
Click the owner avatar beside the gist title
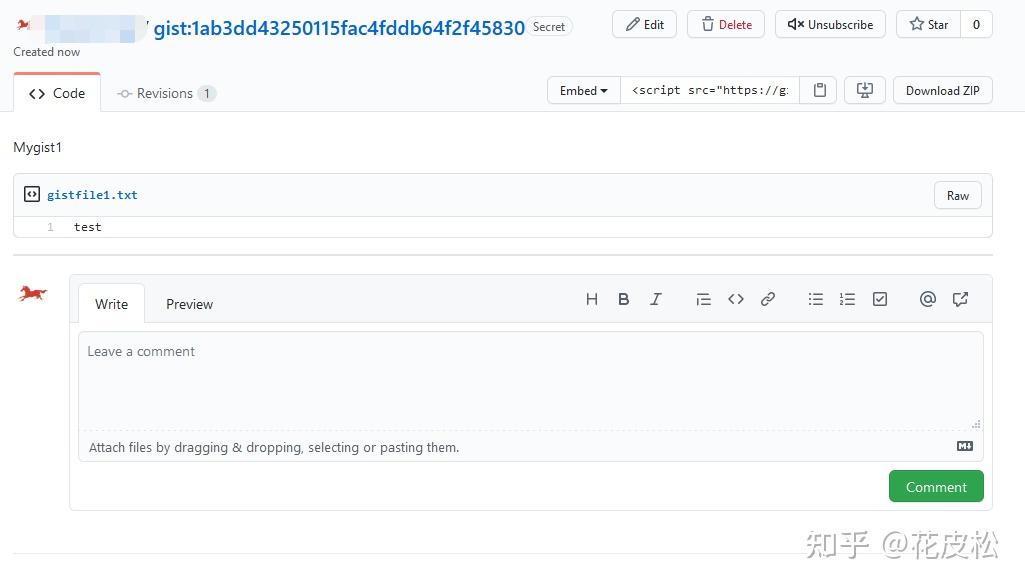click(x=24, y=25)
